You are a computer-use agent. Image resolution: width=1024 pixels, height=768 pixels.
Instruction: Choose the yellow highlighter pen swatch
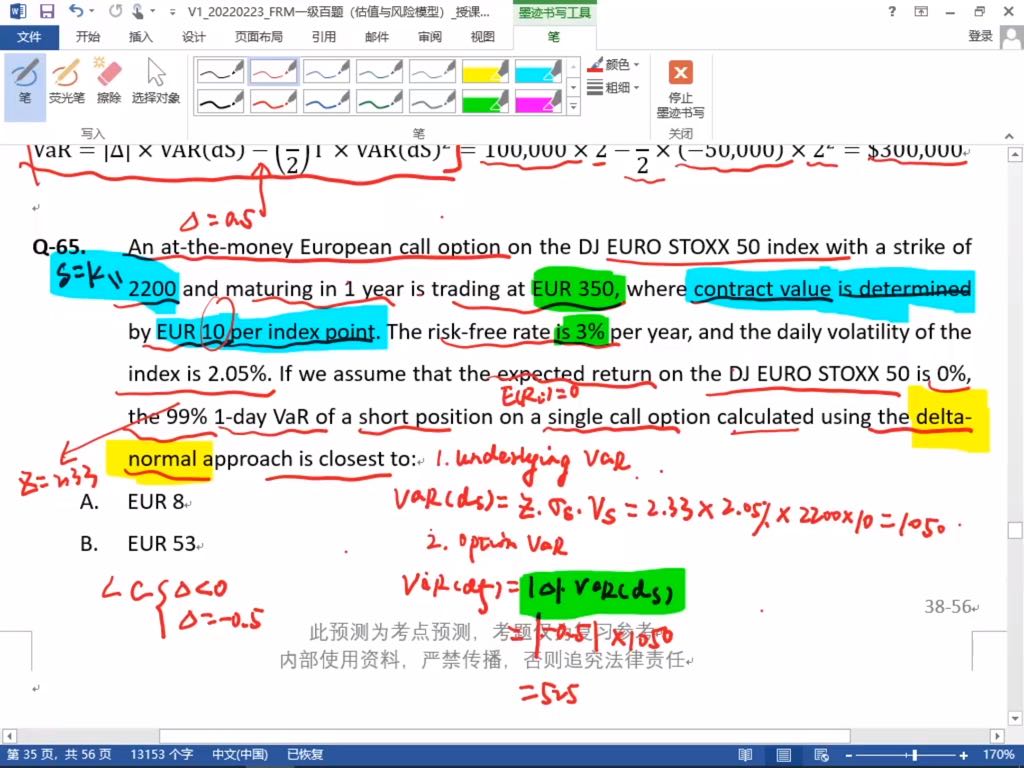tap(484, 71)
